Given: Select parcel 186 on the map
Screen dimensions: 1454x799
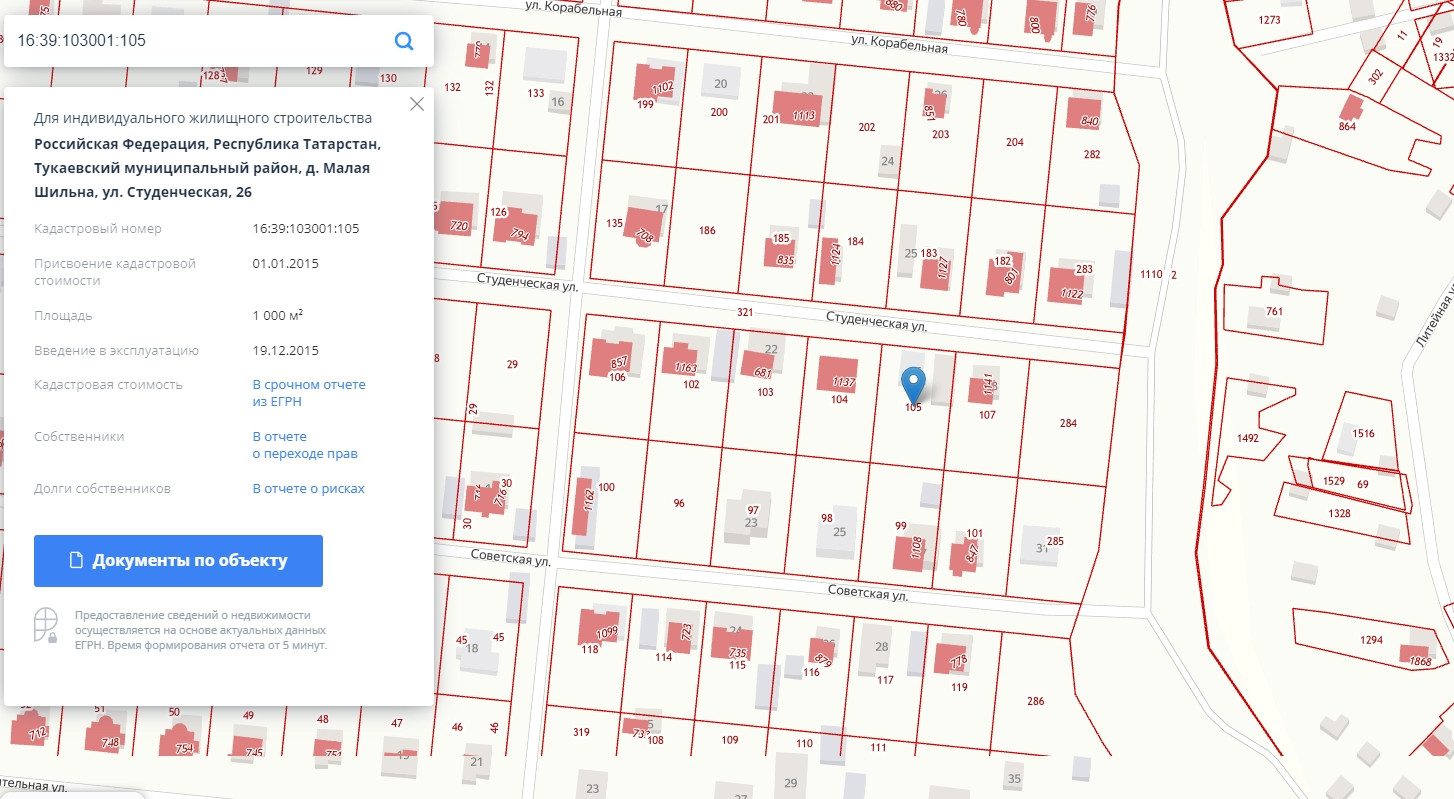Looking at the screenshot, I should click(x=707, y=230).
